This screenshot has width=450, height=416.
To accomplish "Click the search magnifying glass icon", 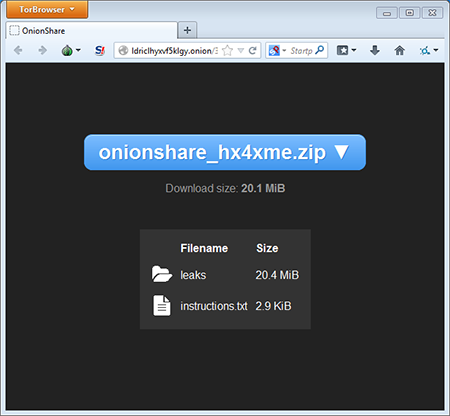I will 320,50.
